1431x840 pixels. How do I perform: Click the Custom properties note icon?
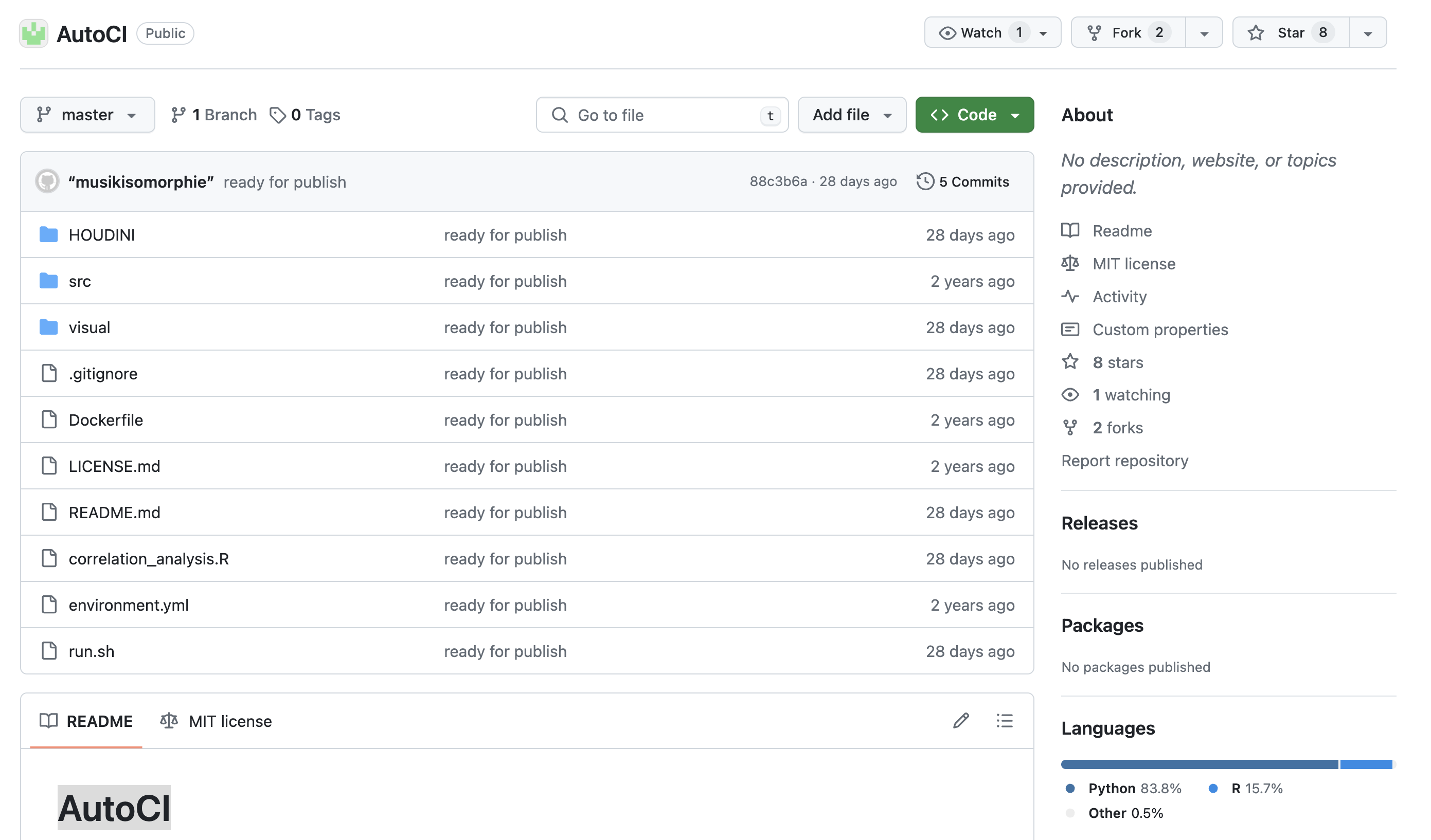point(1070,329)
